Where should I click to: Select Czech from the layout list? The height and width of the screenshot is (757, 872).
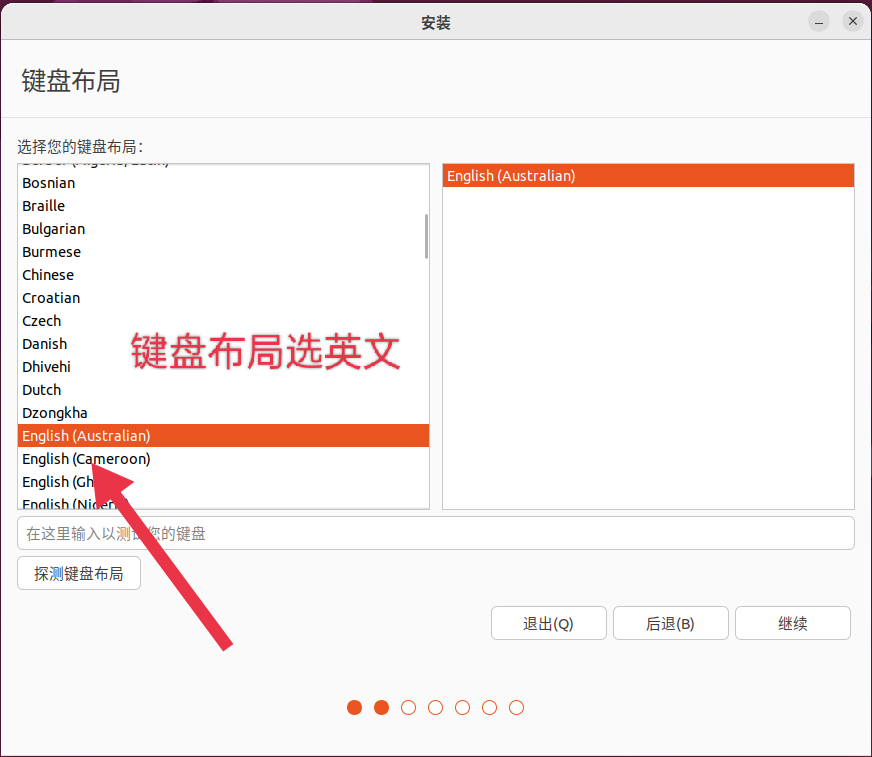41,321
